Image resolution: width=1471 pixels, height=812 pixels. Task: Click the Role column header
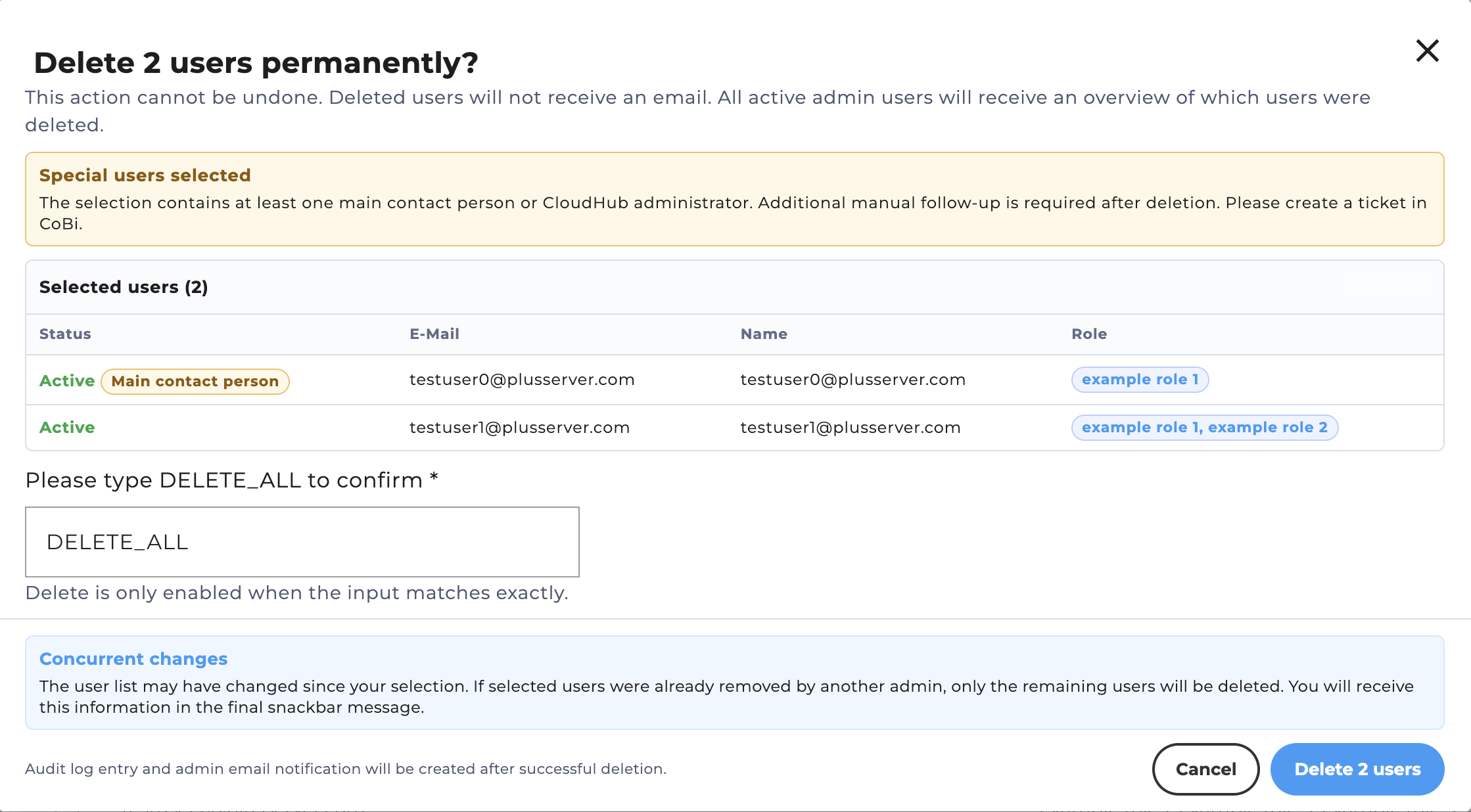click(1089, 334)
